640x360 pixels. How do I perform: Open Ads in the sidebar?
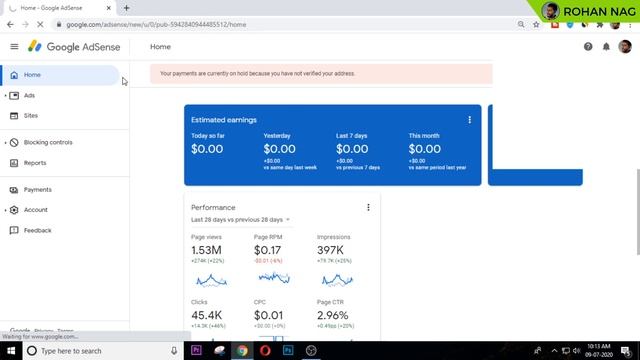coord(29,96)
